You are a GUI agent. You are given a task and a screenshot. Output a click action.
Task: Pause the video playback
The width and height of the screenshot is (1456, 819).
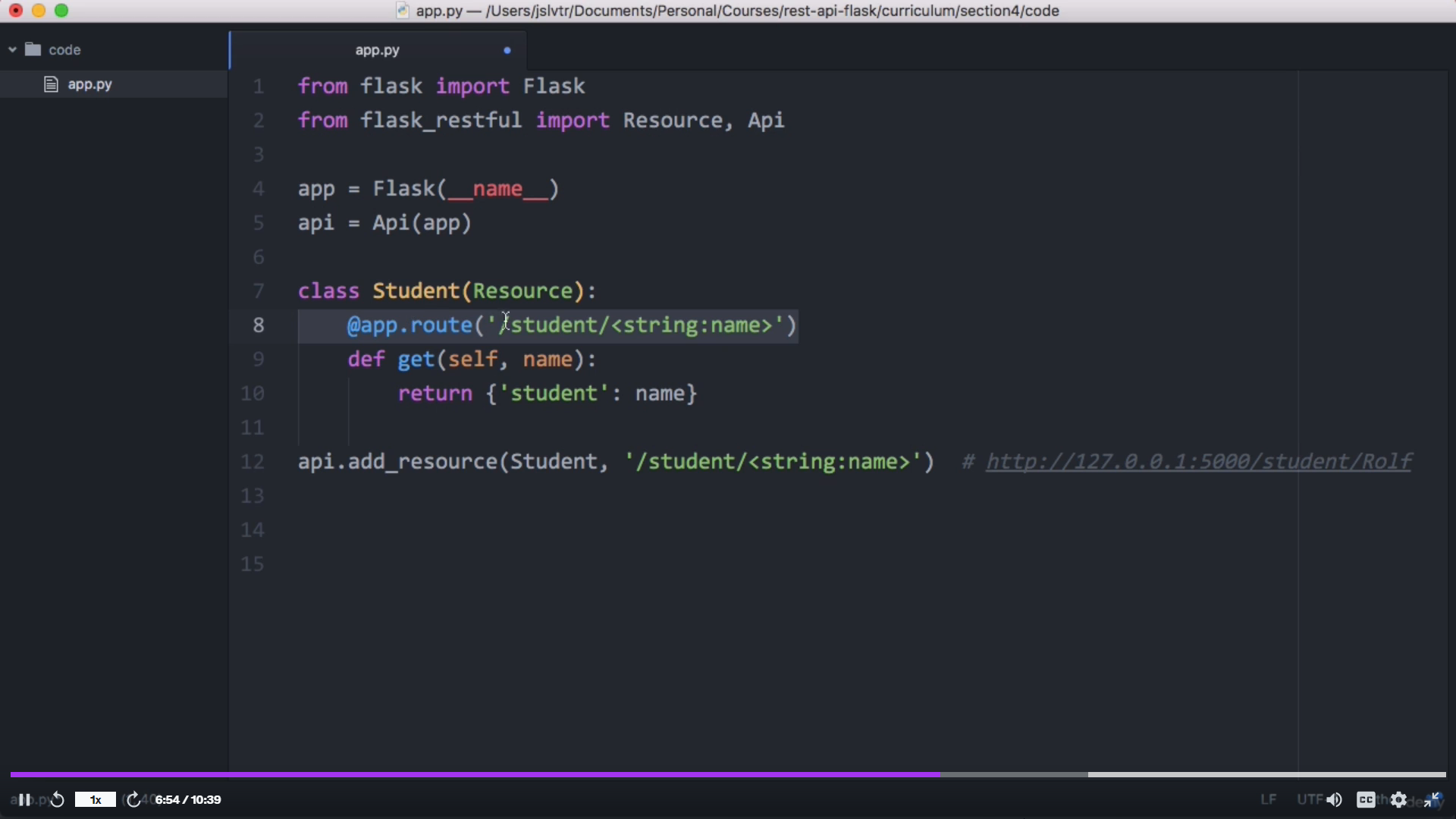(x=24, y=799)
